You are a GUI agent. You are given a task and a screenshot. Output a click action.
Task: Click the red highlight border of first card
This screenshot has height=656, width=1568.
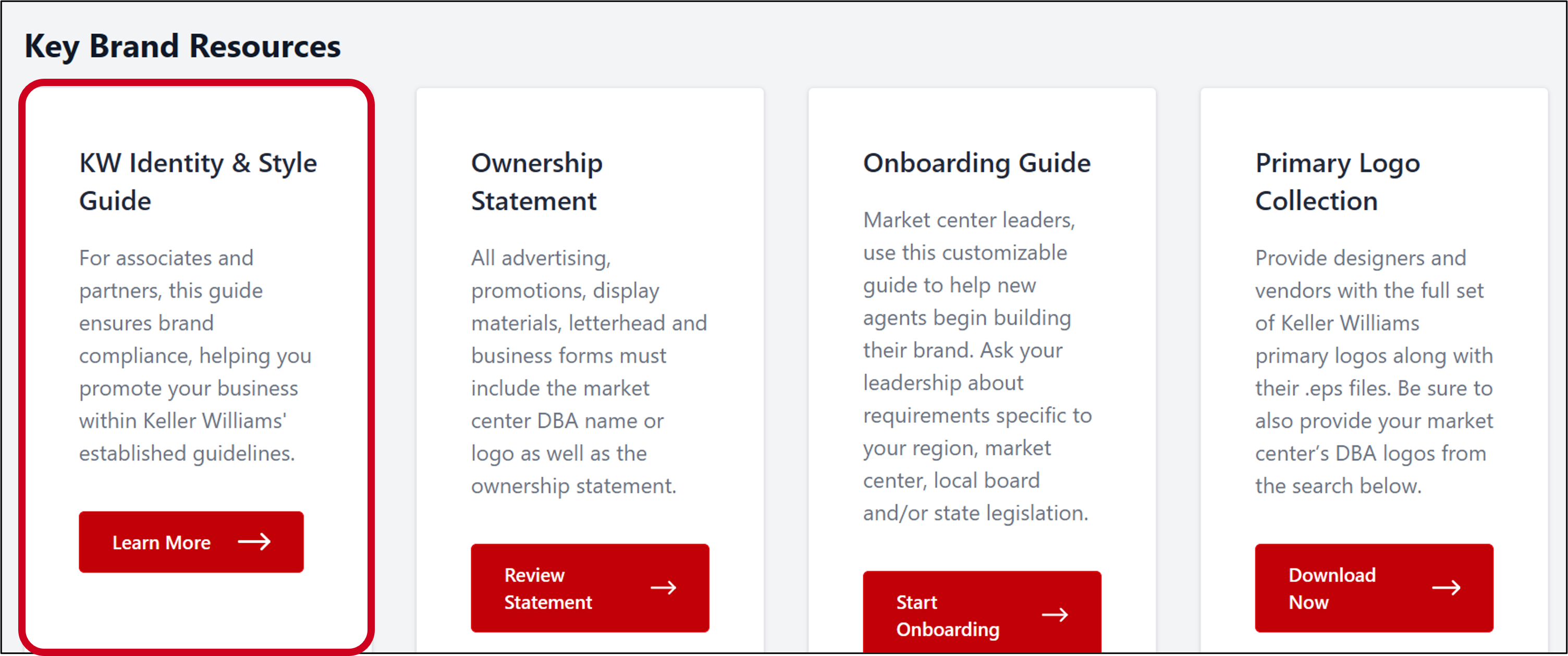[x=22, y=366]
